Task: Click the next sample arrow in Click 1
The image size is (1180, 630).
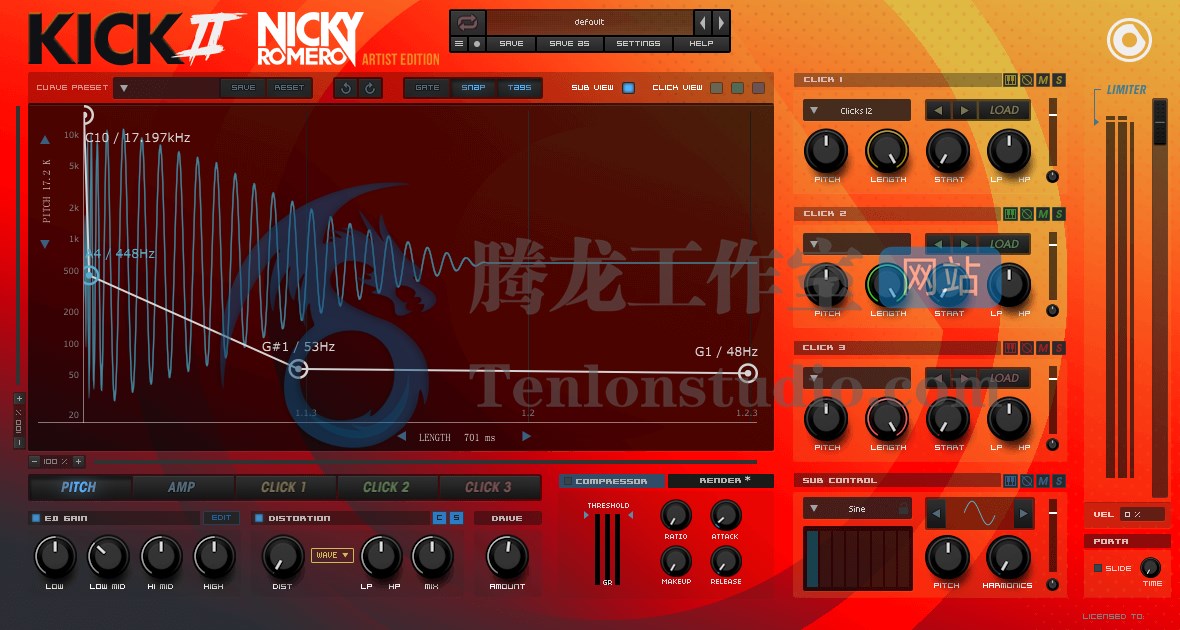Action: point(963,111)
